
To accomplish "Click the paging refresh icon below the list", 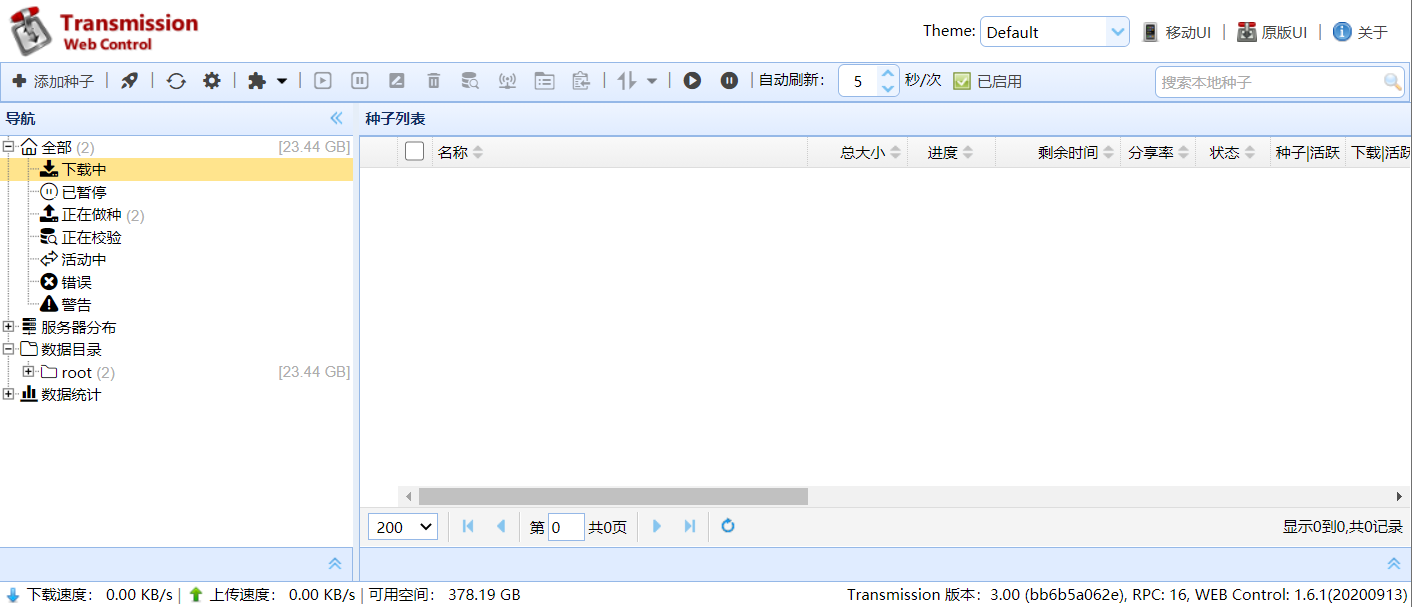I will pos(728,526).
